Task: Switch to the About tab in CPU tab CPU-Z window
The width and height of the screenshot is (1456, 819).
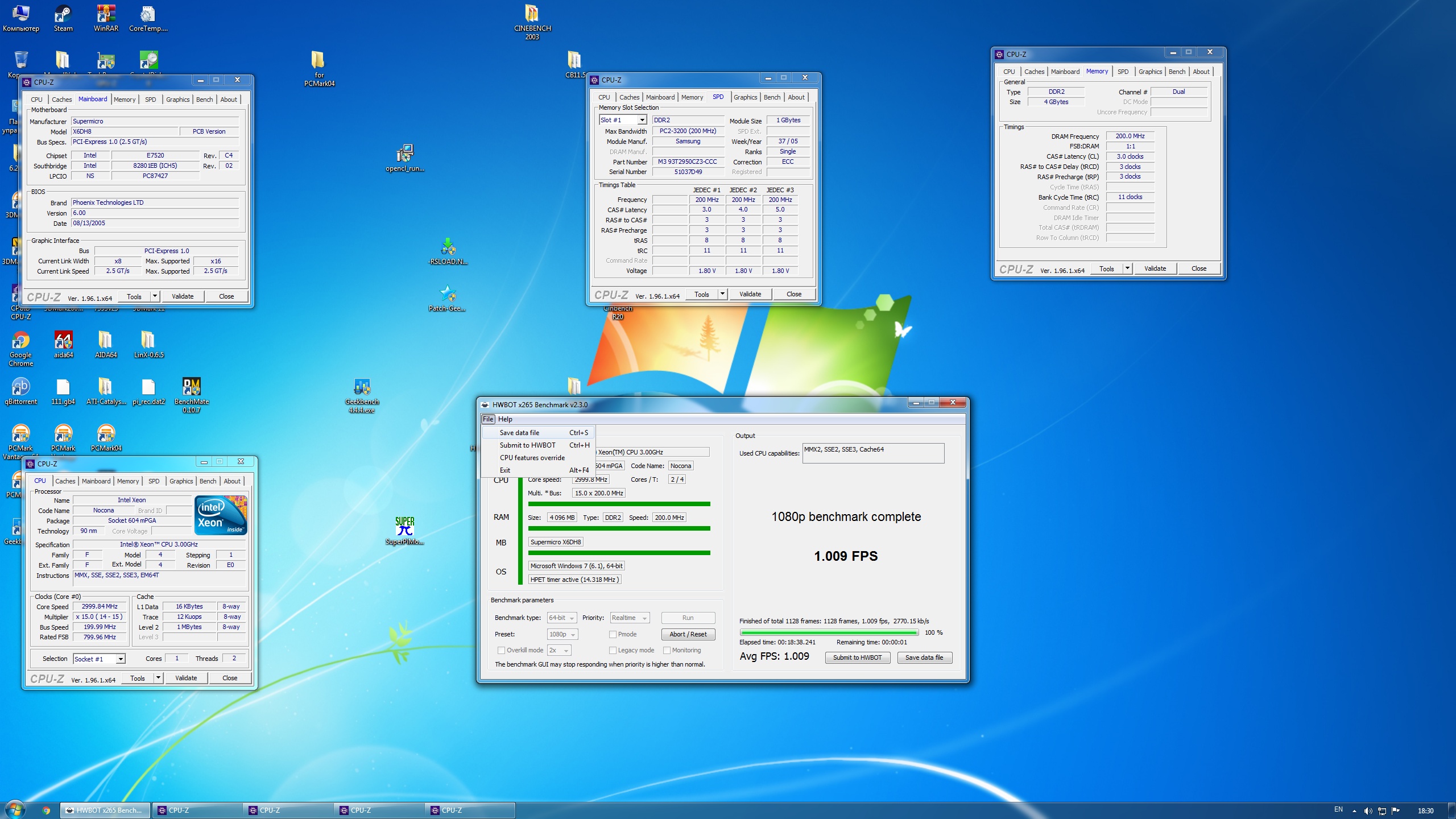Action: point(232,481)
